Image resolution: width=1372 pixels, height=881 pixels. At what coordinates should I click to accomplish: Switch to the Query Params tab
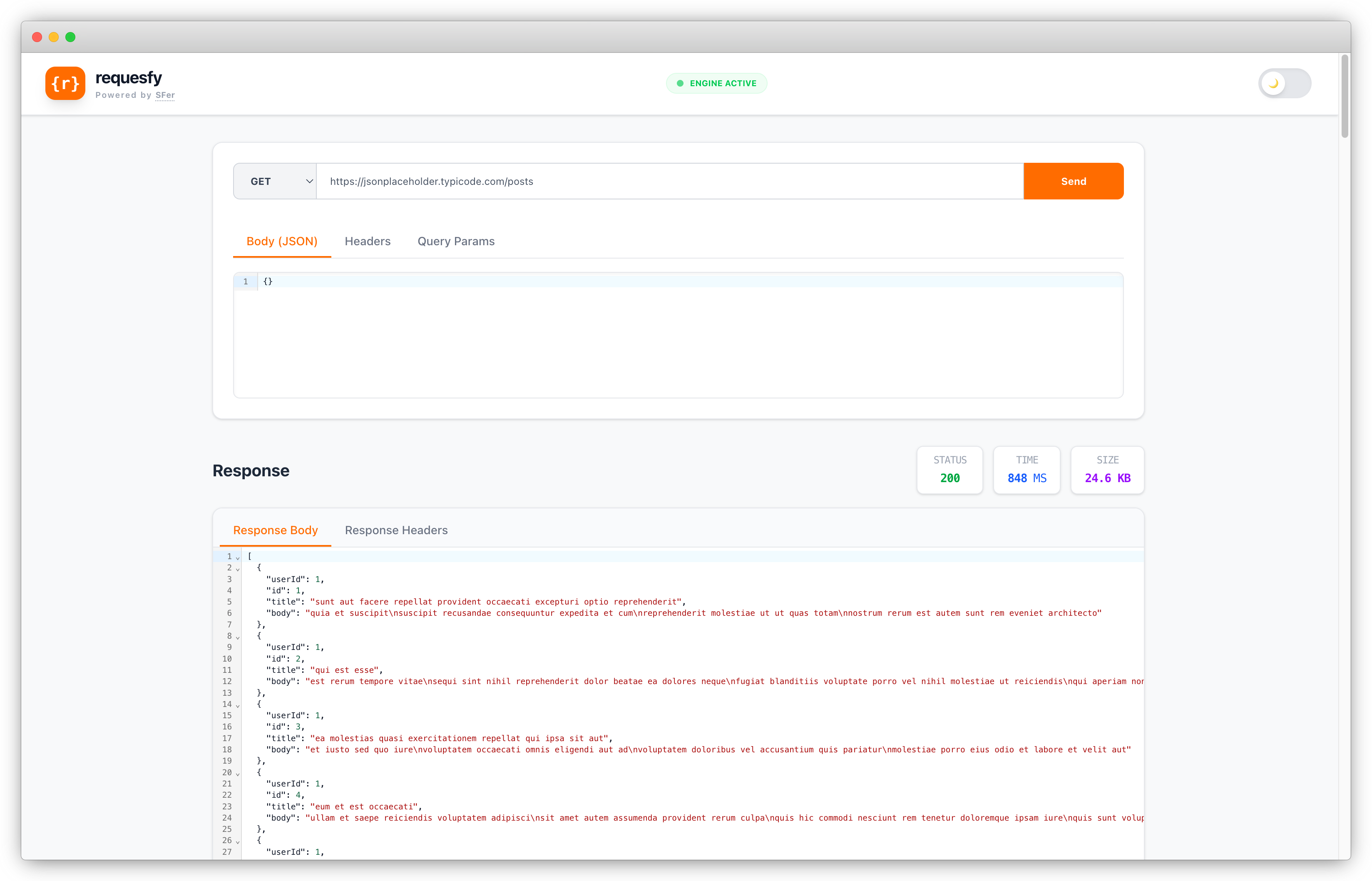tap(456, 241)
